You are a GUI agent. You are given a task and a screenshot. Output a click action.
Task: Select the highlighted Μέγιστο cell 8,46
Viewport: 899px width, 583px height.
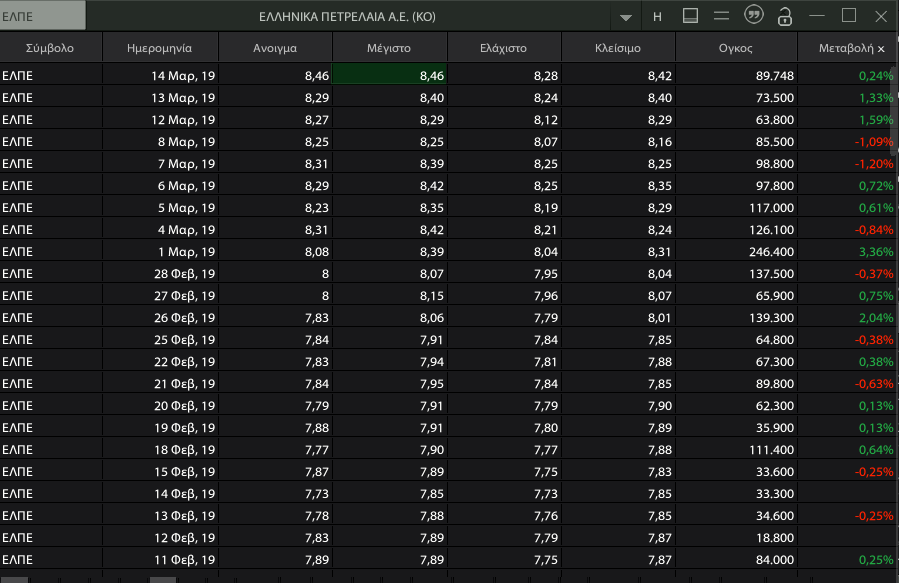pos(389,76)
